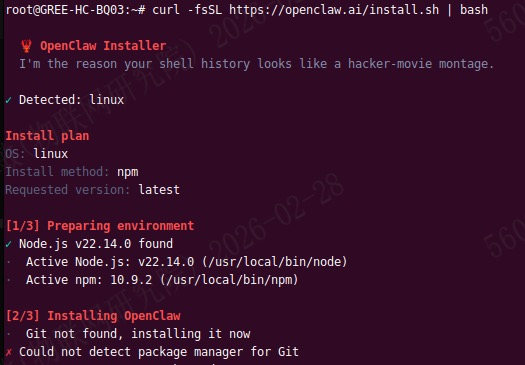
Task: Click the bullet dot before Git not found
Action: [9, 334]
